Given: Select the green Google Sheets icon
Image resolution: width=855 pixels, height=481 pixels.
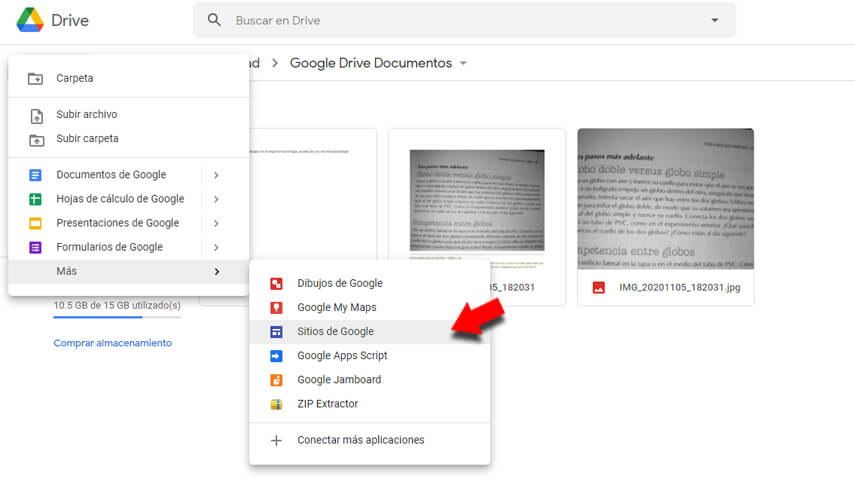Looking at the screenshot, I should click(36, 199).
